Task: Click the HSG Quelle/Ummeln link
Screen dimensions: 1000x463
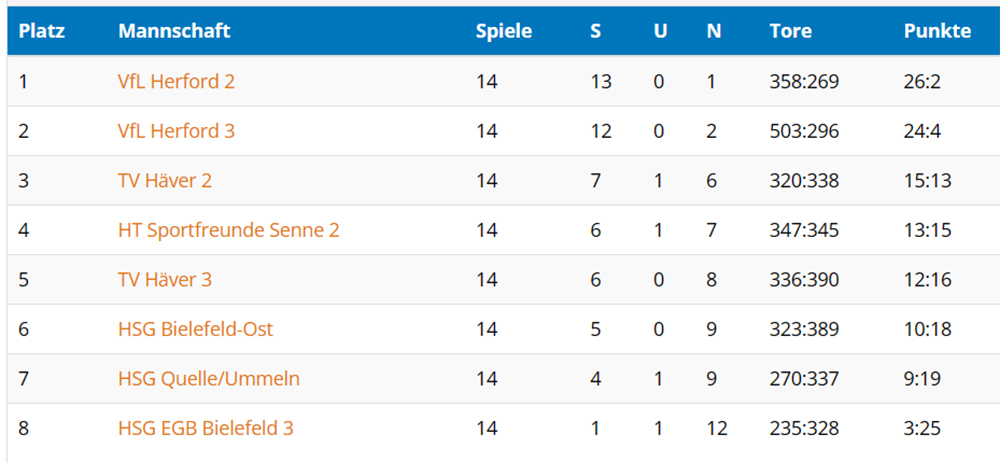Action: pyautogui.click(x=209, y=379)
